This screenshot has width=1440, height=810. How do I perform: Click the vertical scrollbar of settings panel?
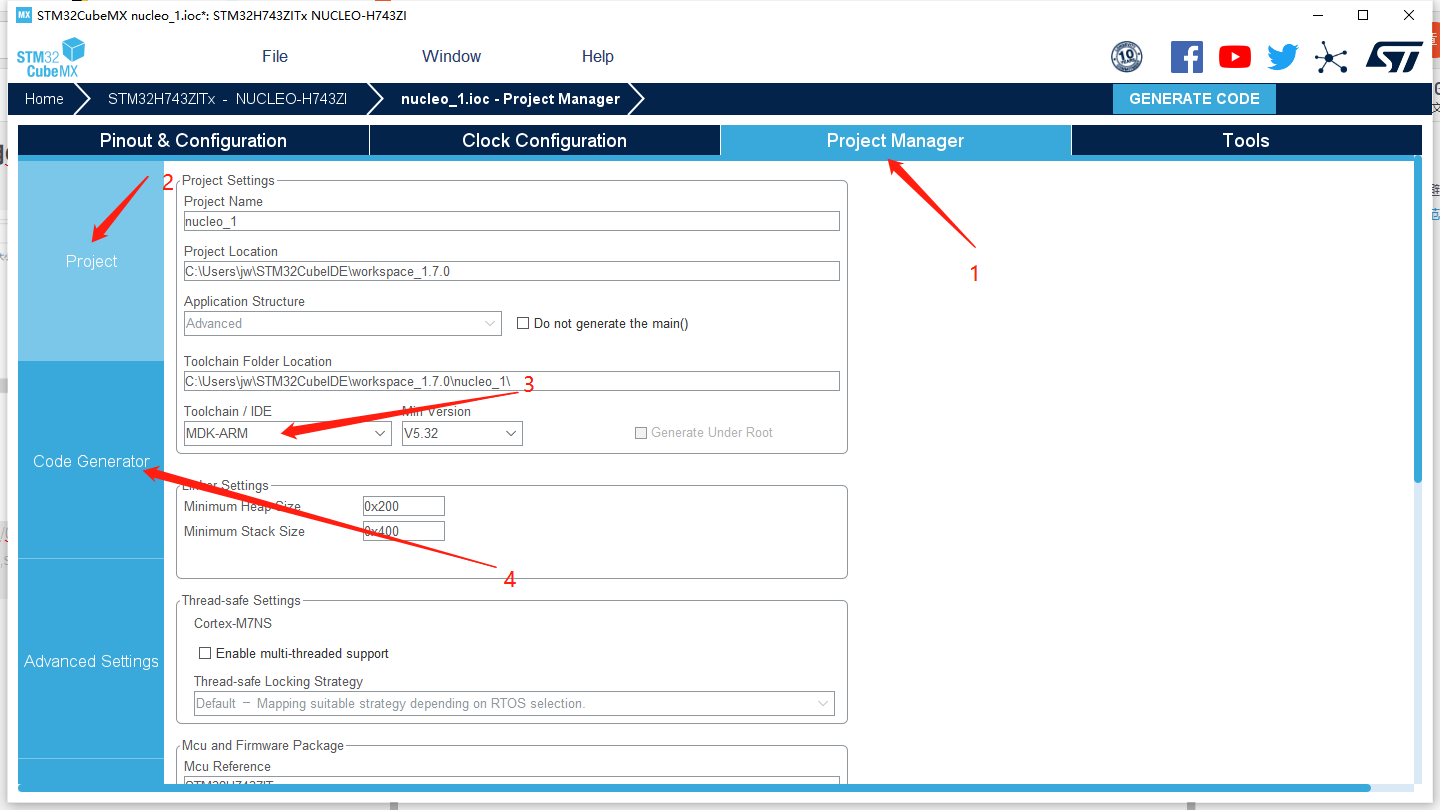coord(1417,320)
